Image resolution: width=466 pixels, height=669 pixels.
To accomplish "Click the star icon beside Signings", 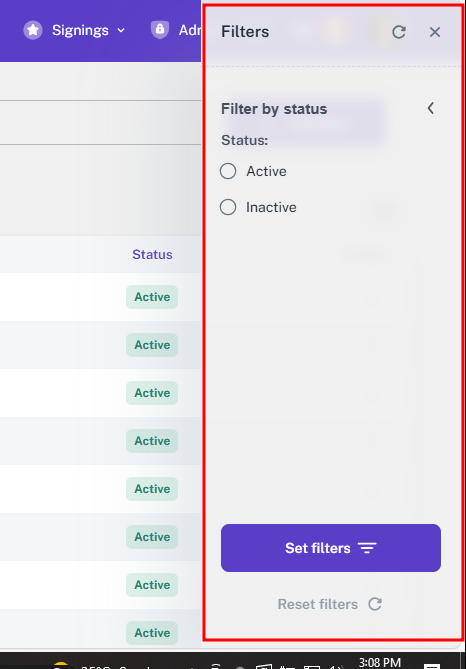I will (x=33, y=30).
